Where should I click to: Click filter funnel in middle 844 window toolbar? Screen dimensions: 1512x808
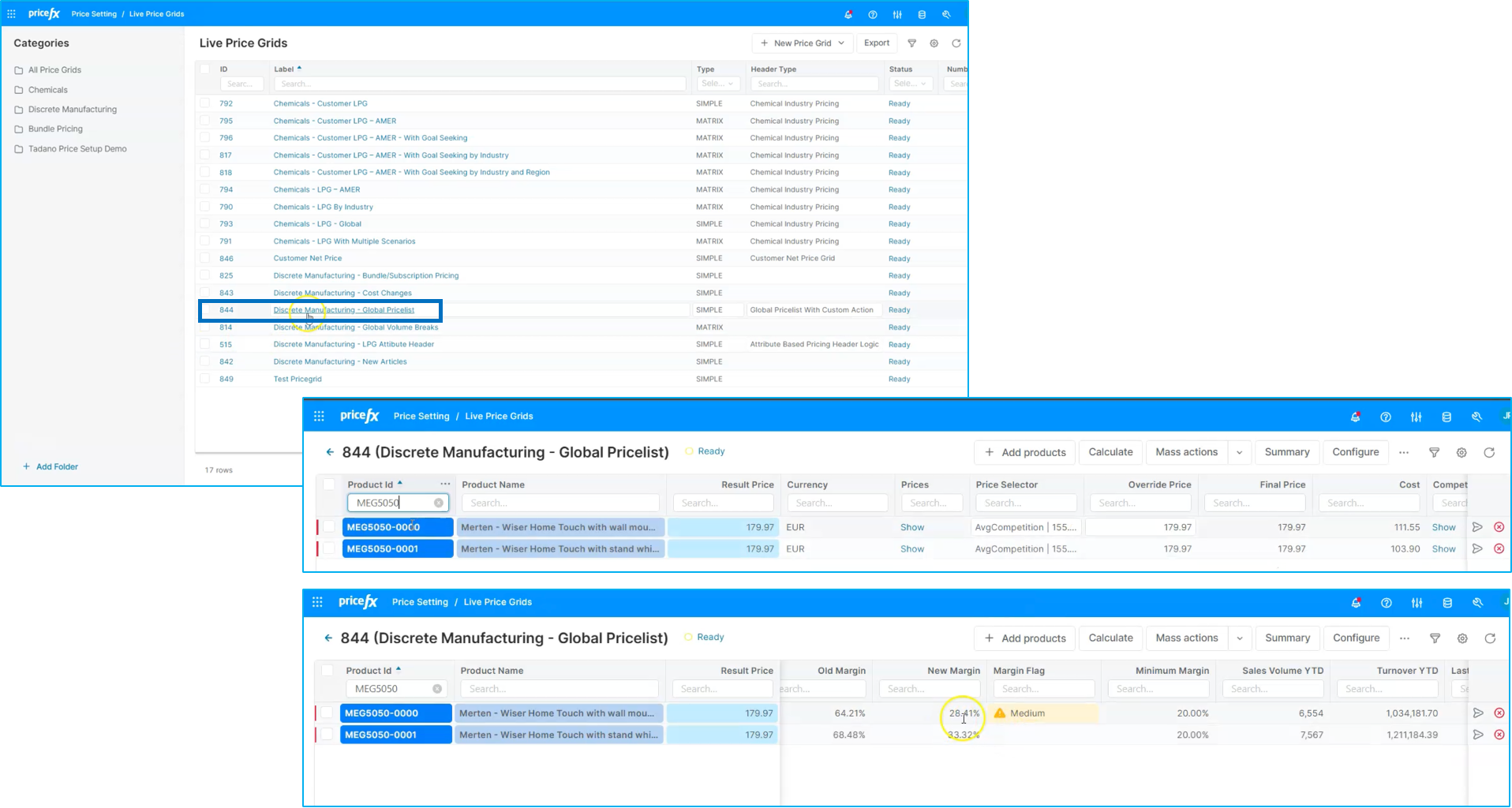pyautogui.click(x=1435, y=453)
